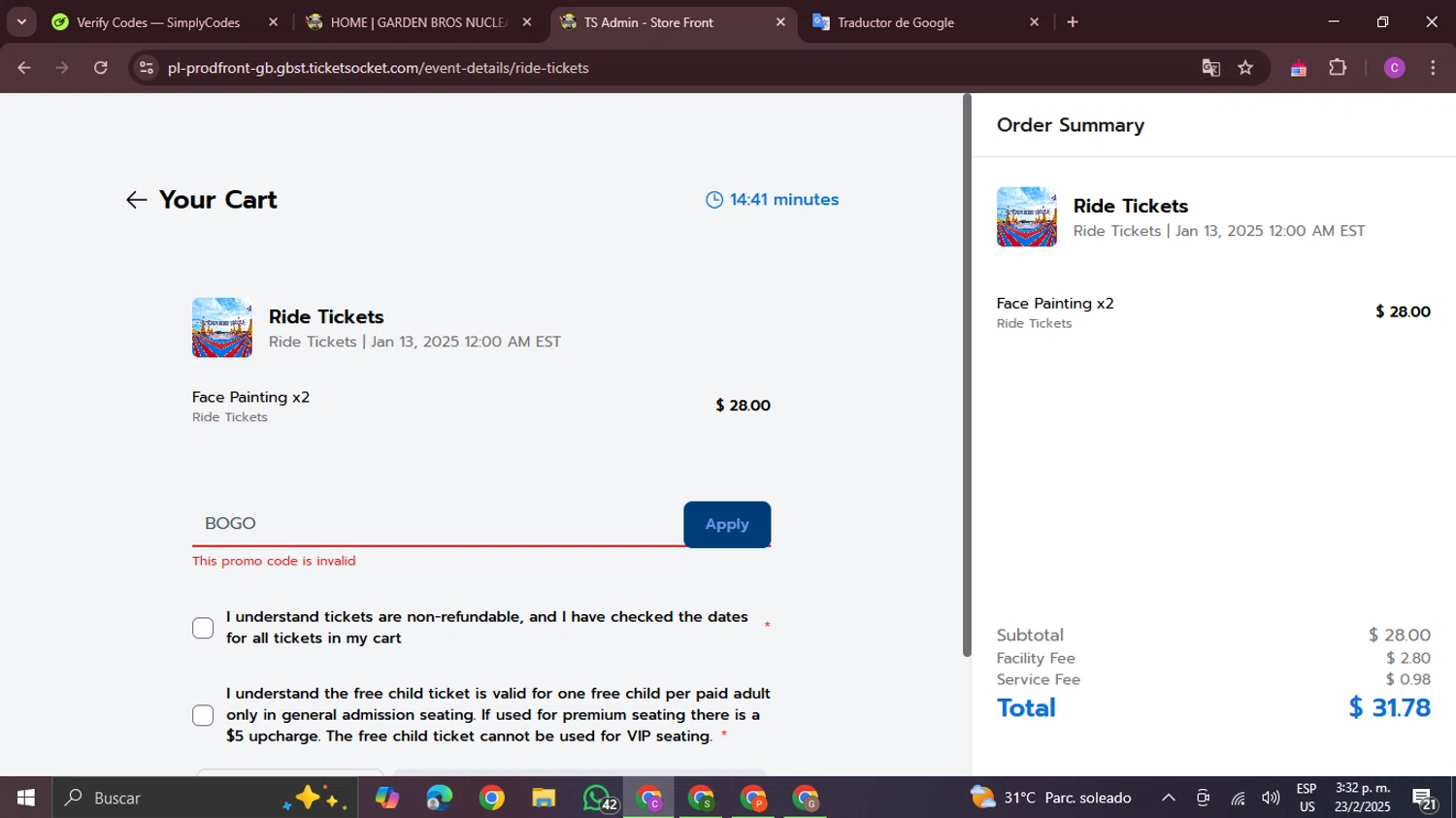Check the non-refundable tickets acknowledgment checkbox
The width and height of the screenshot is (1456, 818).
pyautogui.click(x=203, y=629)
